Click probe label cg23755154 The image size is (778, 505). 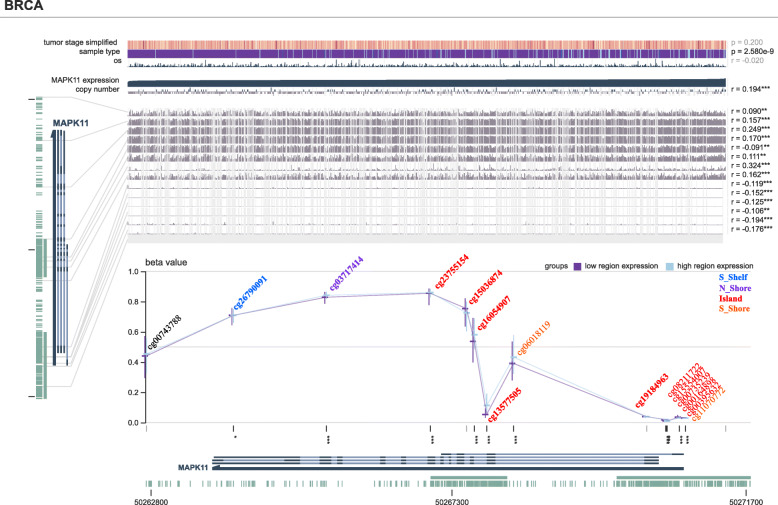click(452, 272)
